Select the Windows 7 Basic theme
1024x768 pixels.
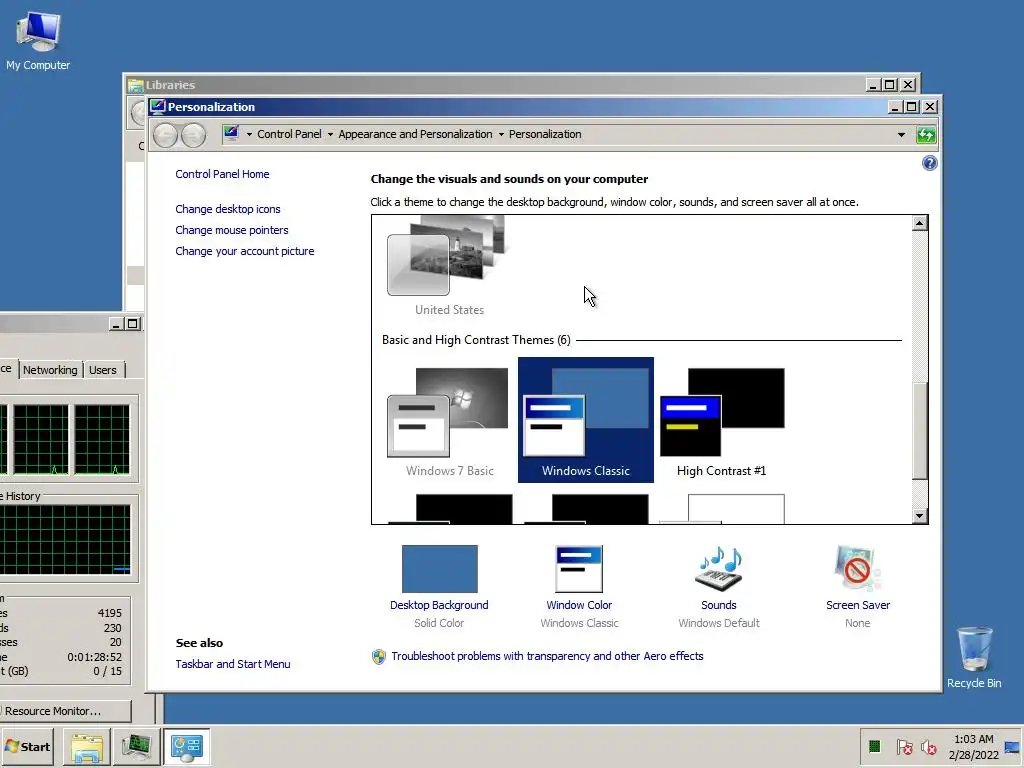[449, 420]
